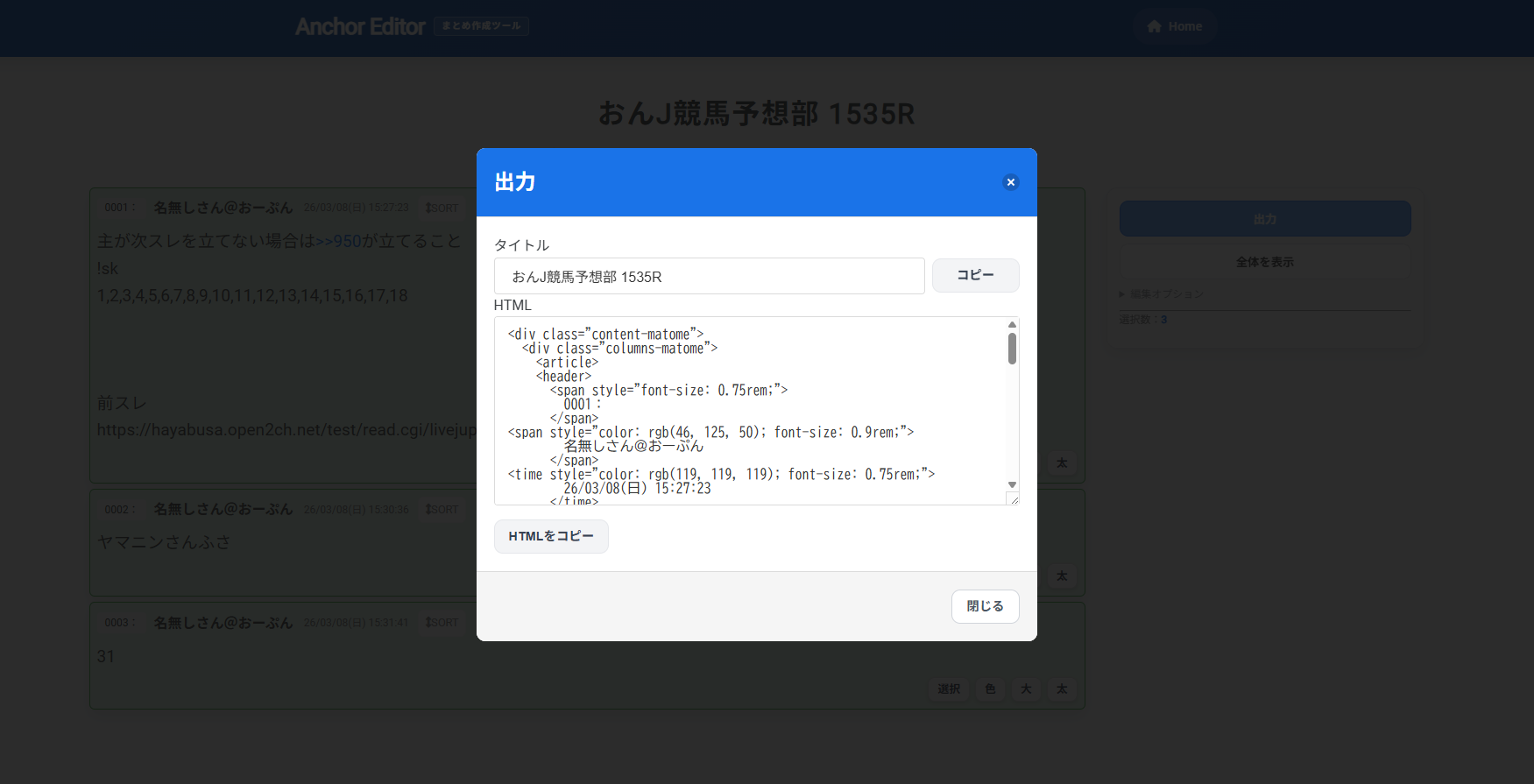Viewport: 1534px width, 784px height.
Task: Click the 全体を表示 button
Action: pyautogui.click(x=1264, y=262)
